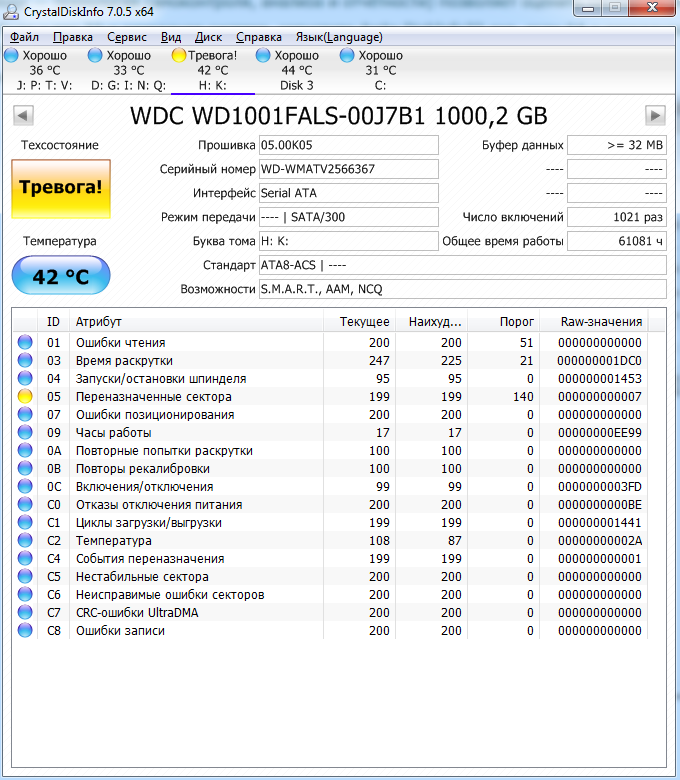Click status icon for 0C Включения/отключения
This screenshot has width=680, height=780.
25,486
